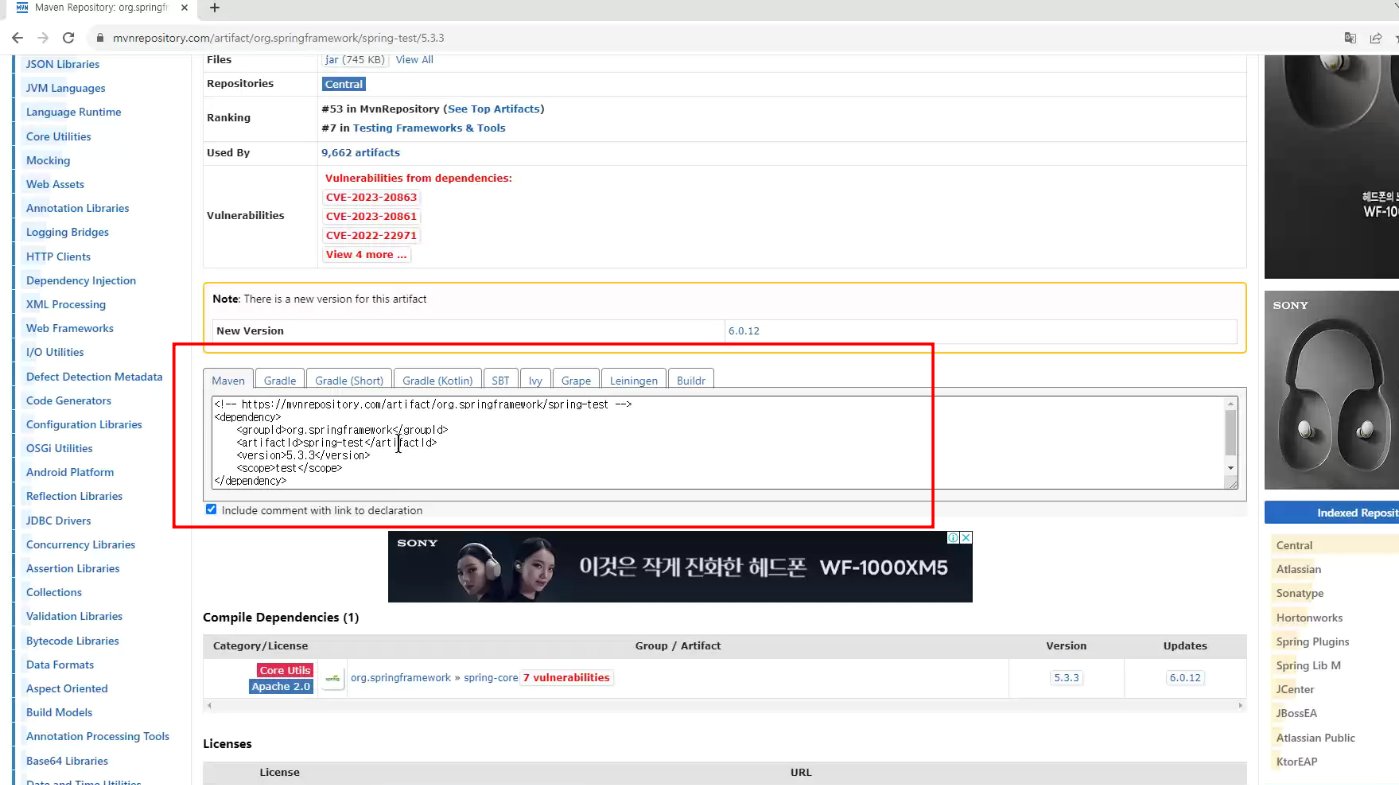Open the spring-core artifact link
Screen dimensions: 1399x785
click(491, 678)
